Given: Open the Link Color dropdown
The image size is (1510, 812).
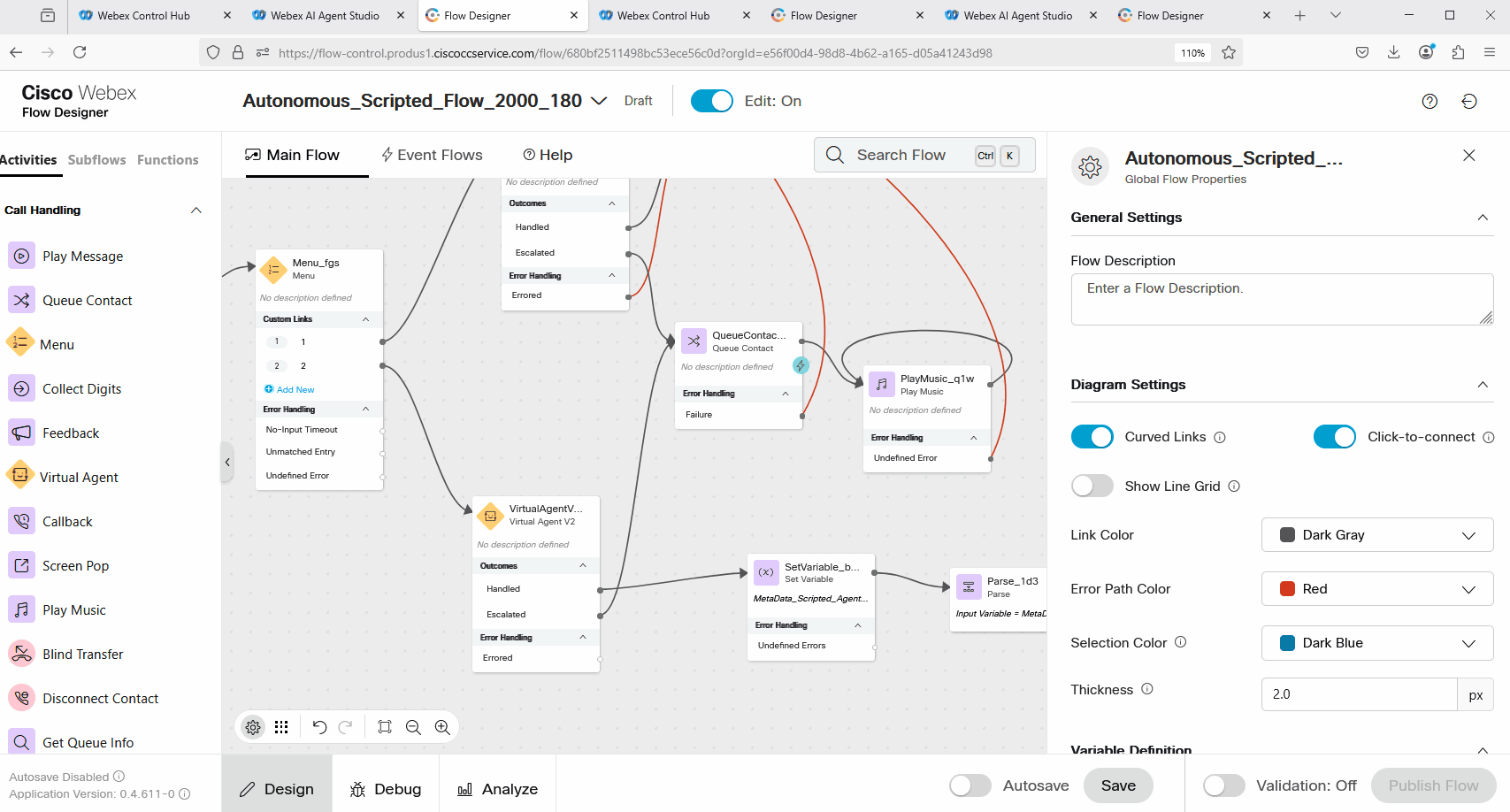Looking at the screenshot, I should (x=1376, y=535).
